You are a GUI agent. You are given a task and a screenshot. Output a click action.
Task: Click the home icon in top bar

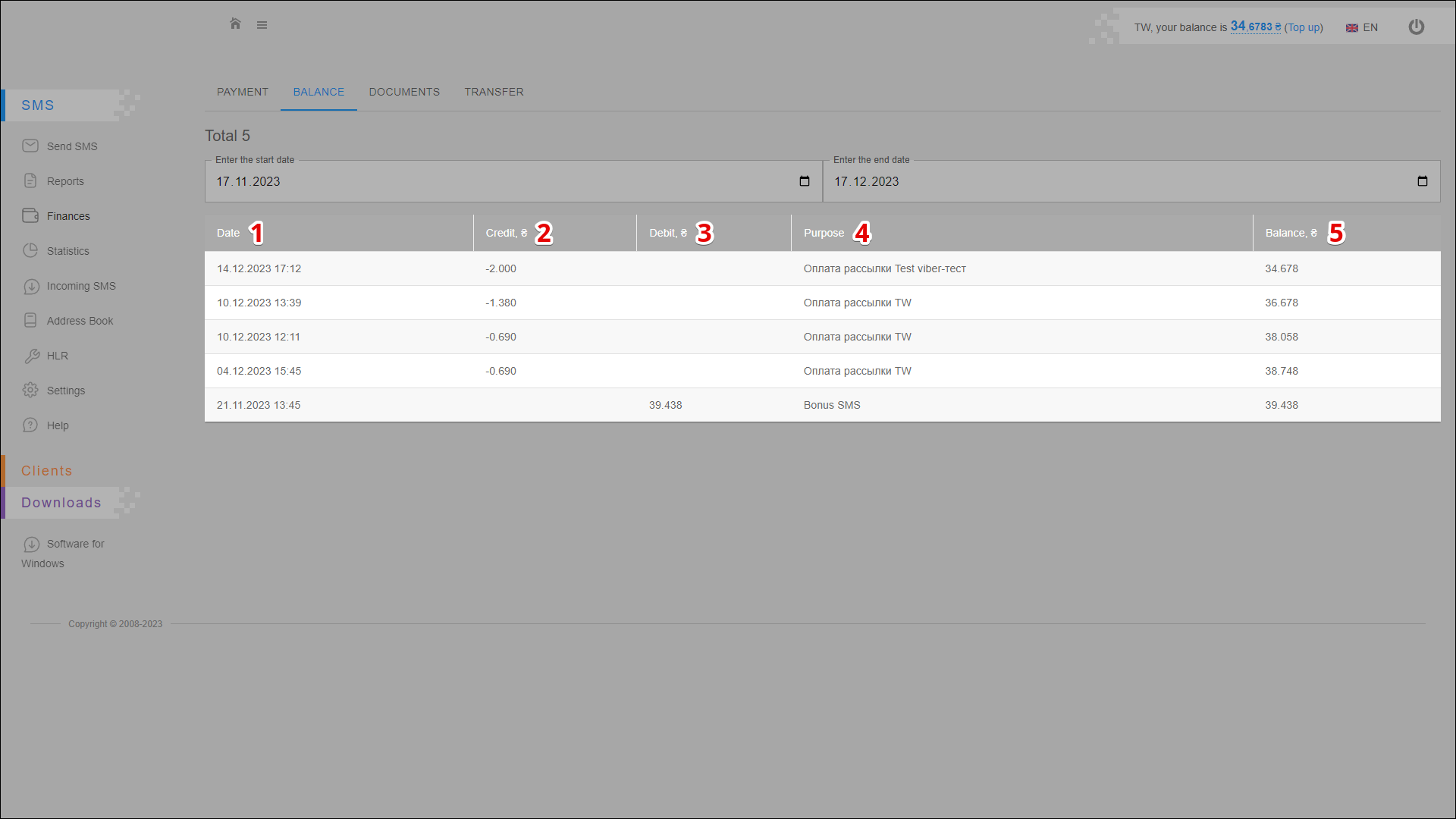[x=235, y=24]
